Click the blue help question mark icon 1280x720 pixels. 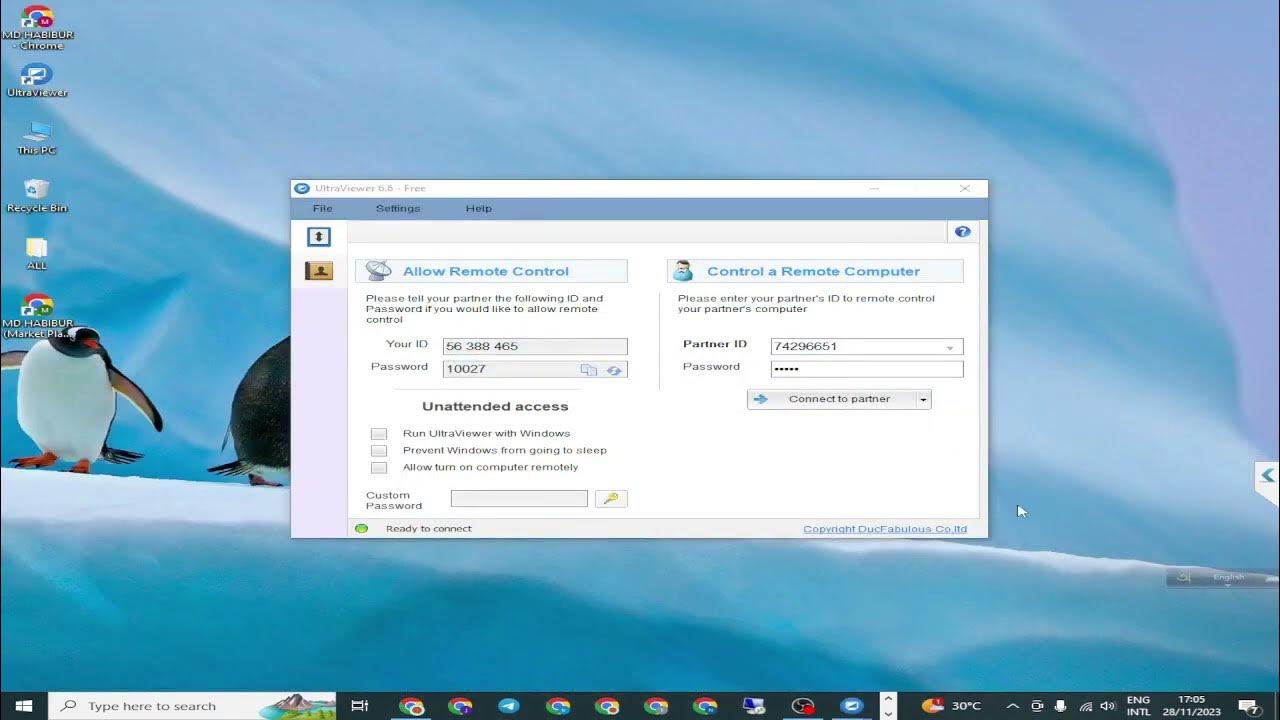coord(963,231)
